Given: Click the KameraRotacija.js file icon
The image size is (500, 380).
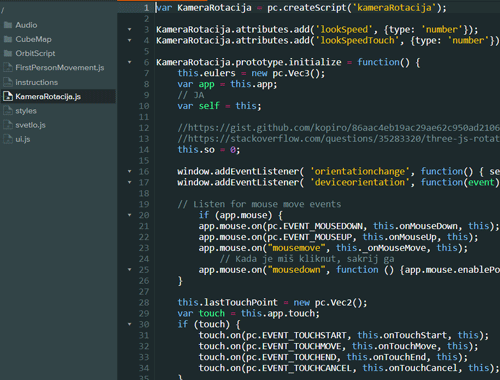Looking at the screenshot, I should (8, 96).
